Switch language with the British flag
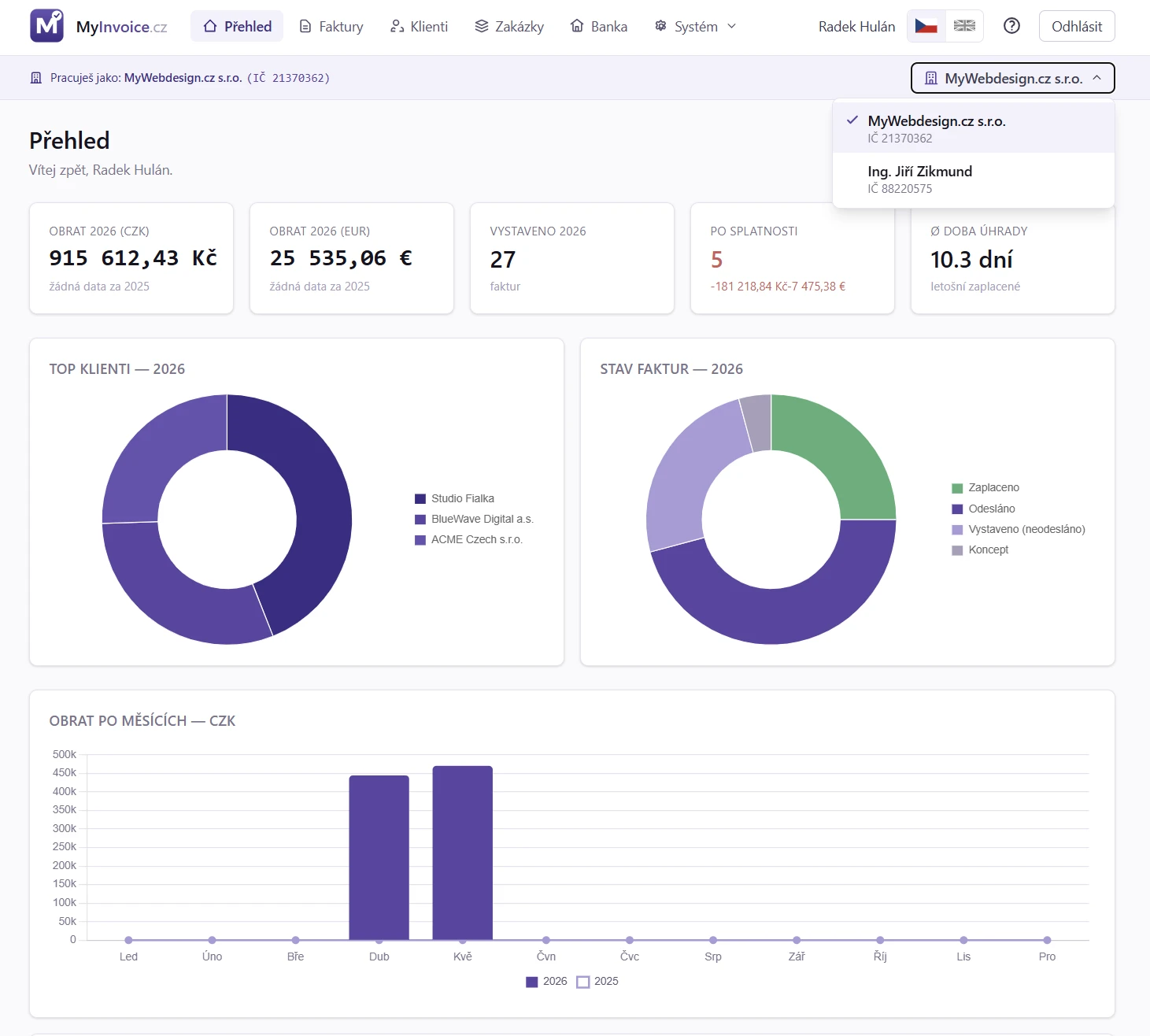 (x=964, y=26)
